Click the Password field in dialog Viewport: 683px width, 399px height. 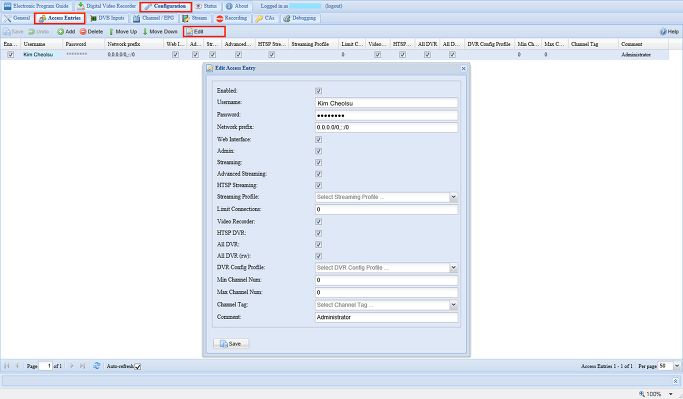tap(386, 115)
